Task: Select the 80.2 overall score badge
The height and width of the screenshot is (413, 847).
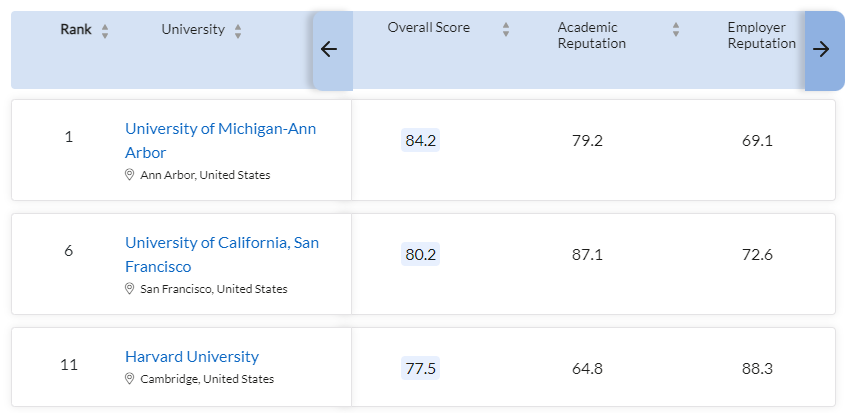Action: (420, 255)
